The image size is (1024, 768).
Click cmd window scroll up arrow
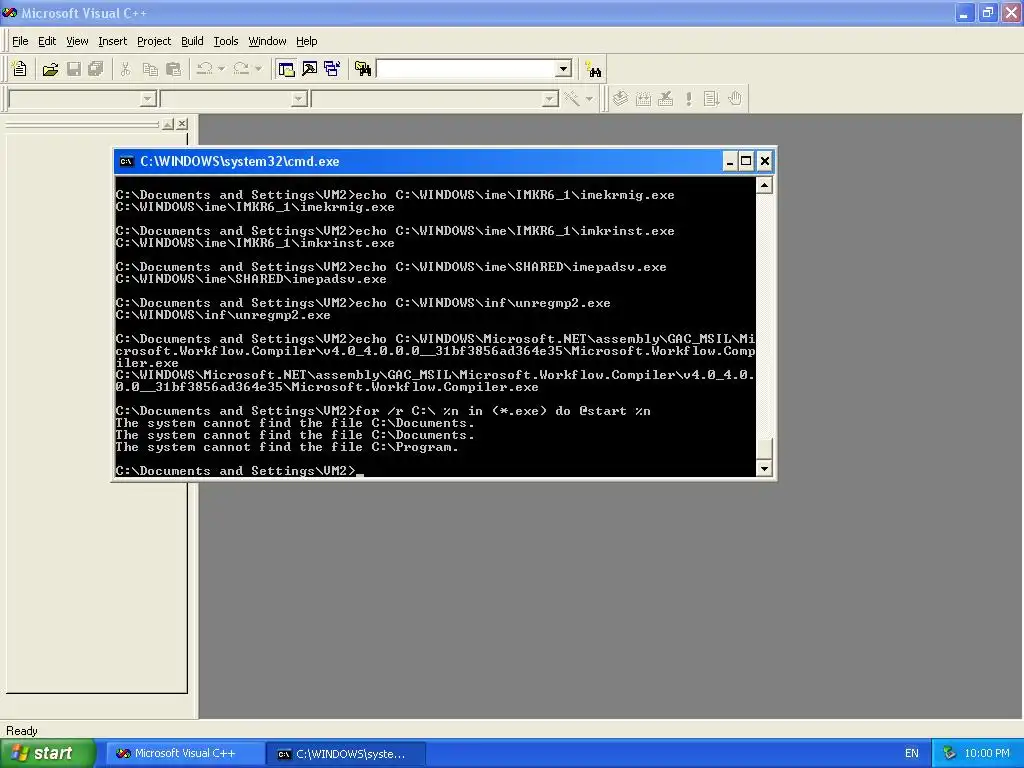764,186
